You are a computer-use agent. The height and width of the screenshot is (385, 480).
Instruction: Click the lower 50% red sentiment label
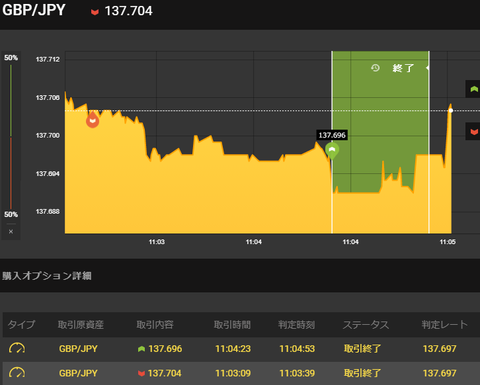[11, 214]
